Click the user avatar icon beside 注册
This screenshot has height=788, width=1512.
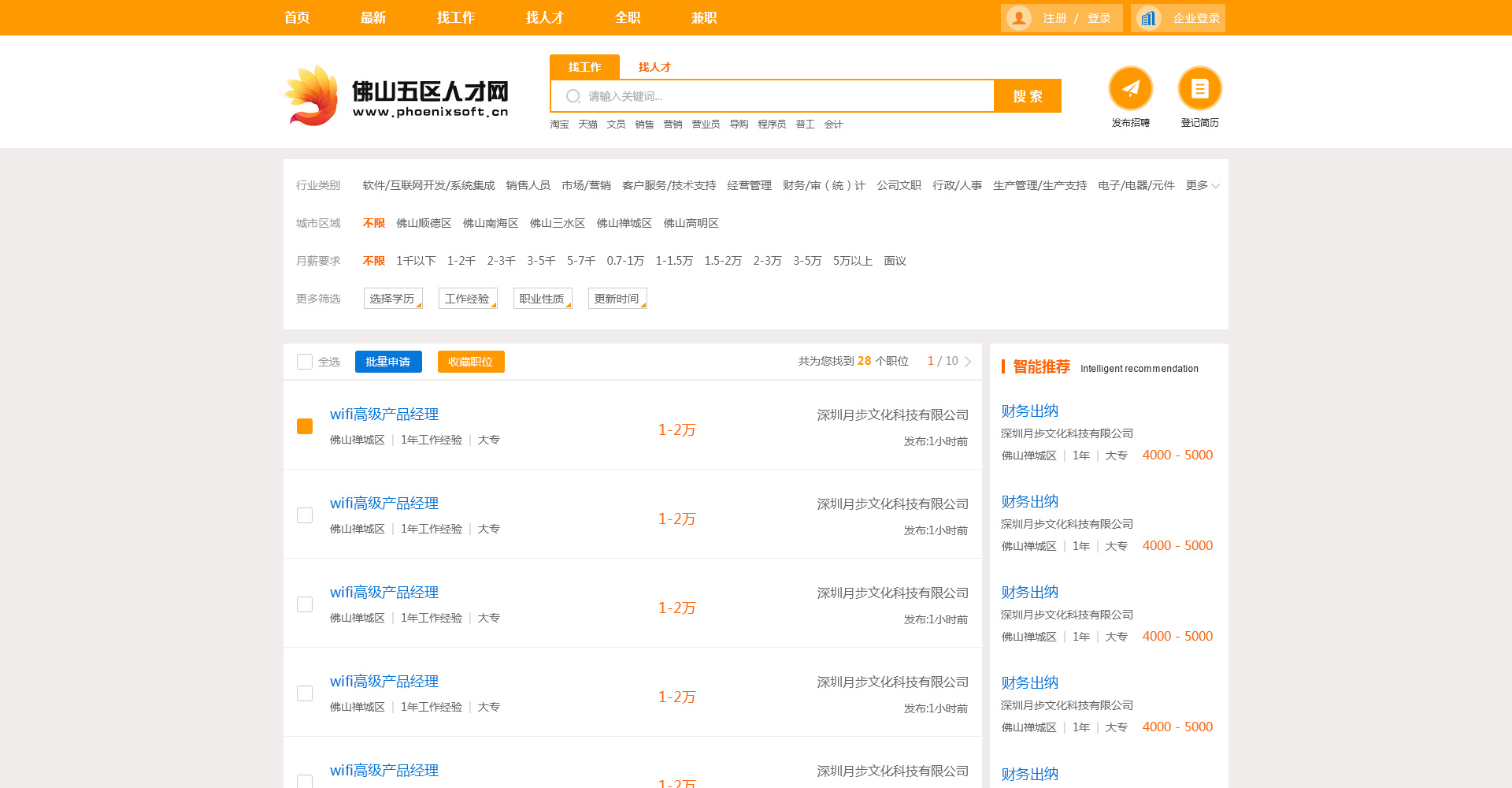click(x=1019, y=18)
